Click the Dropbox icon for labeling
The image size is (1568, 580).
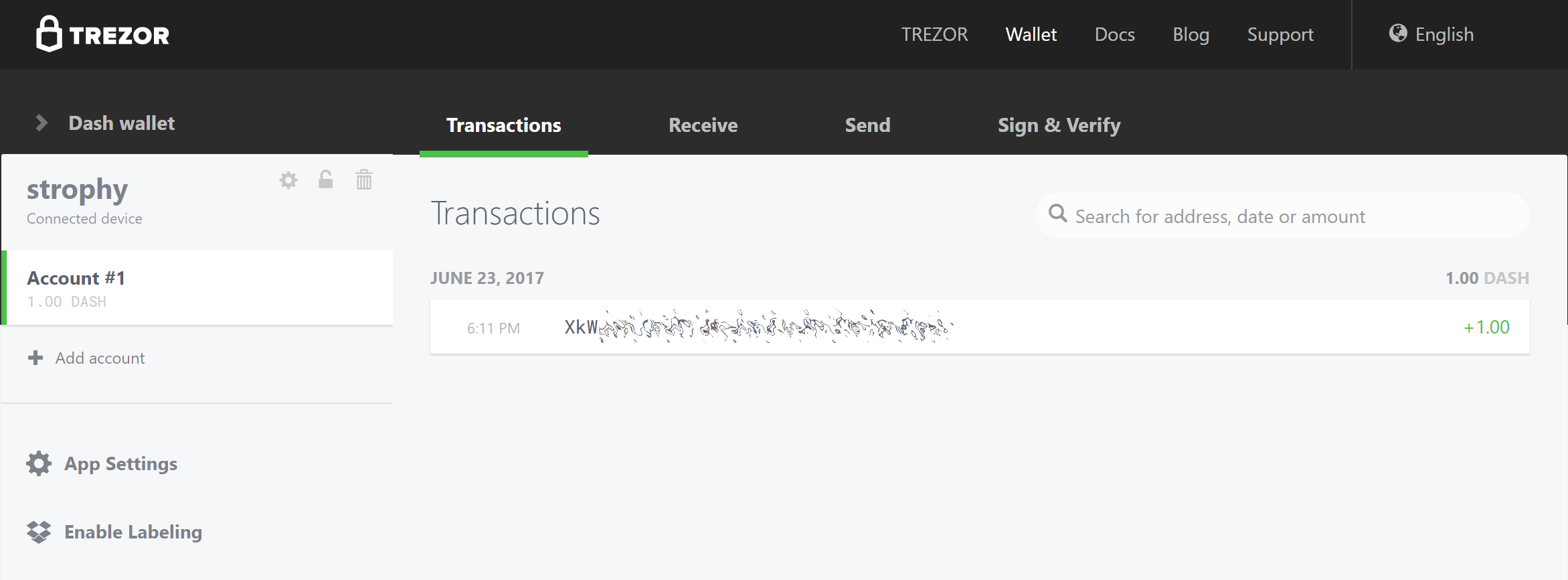click(x=39, y=532)
